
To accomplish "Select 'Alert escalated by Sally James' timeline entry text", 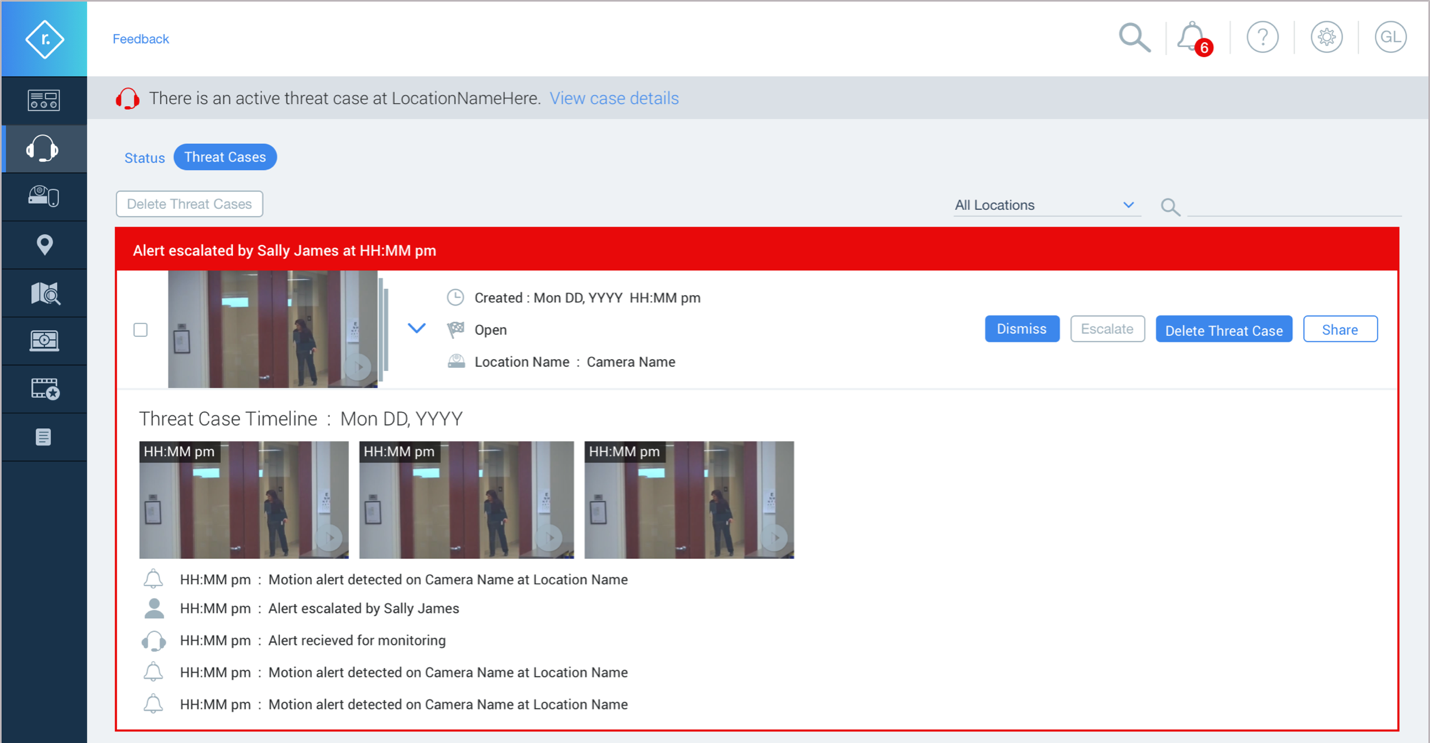I will pos(364,608).
